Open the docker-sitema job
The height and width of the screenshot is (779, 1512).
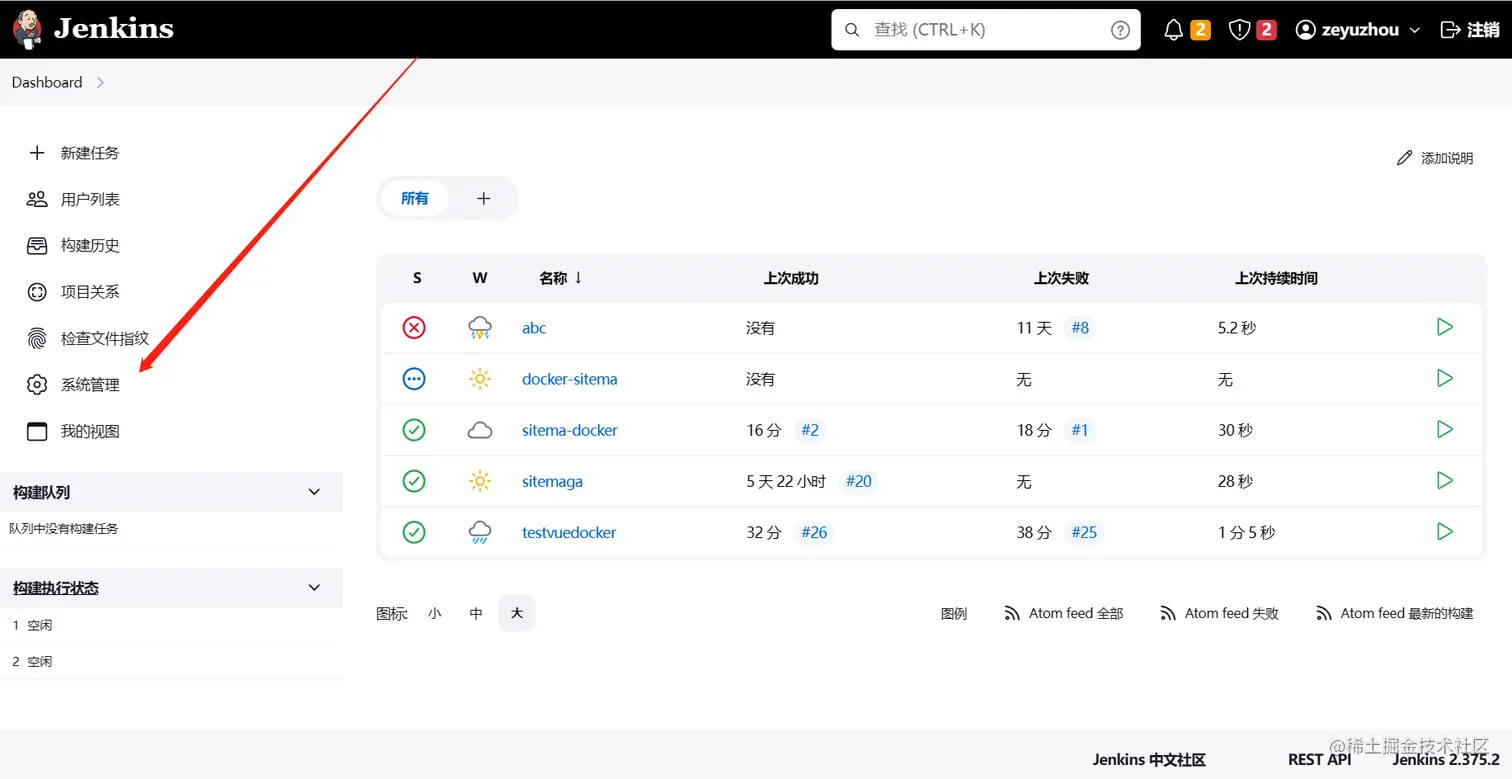(x=570, y=379)
